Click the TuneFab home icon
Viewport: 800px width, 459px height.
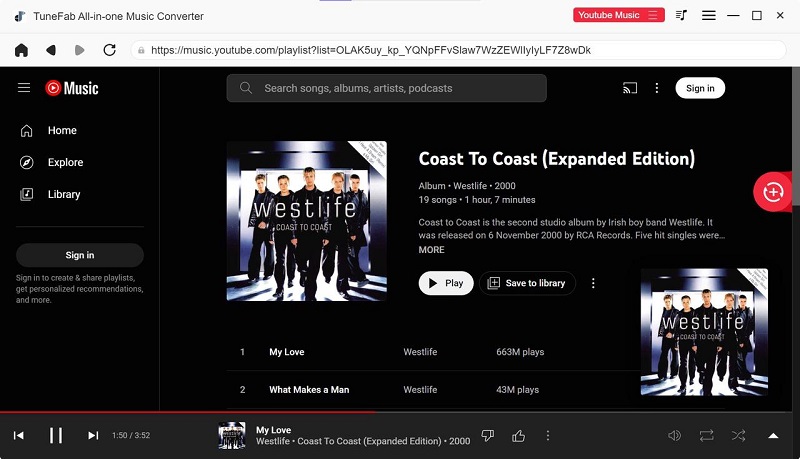pyautogui.click(x=21, y=50)
